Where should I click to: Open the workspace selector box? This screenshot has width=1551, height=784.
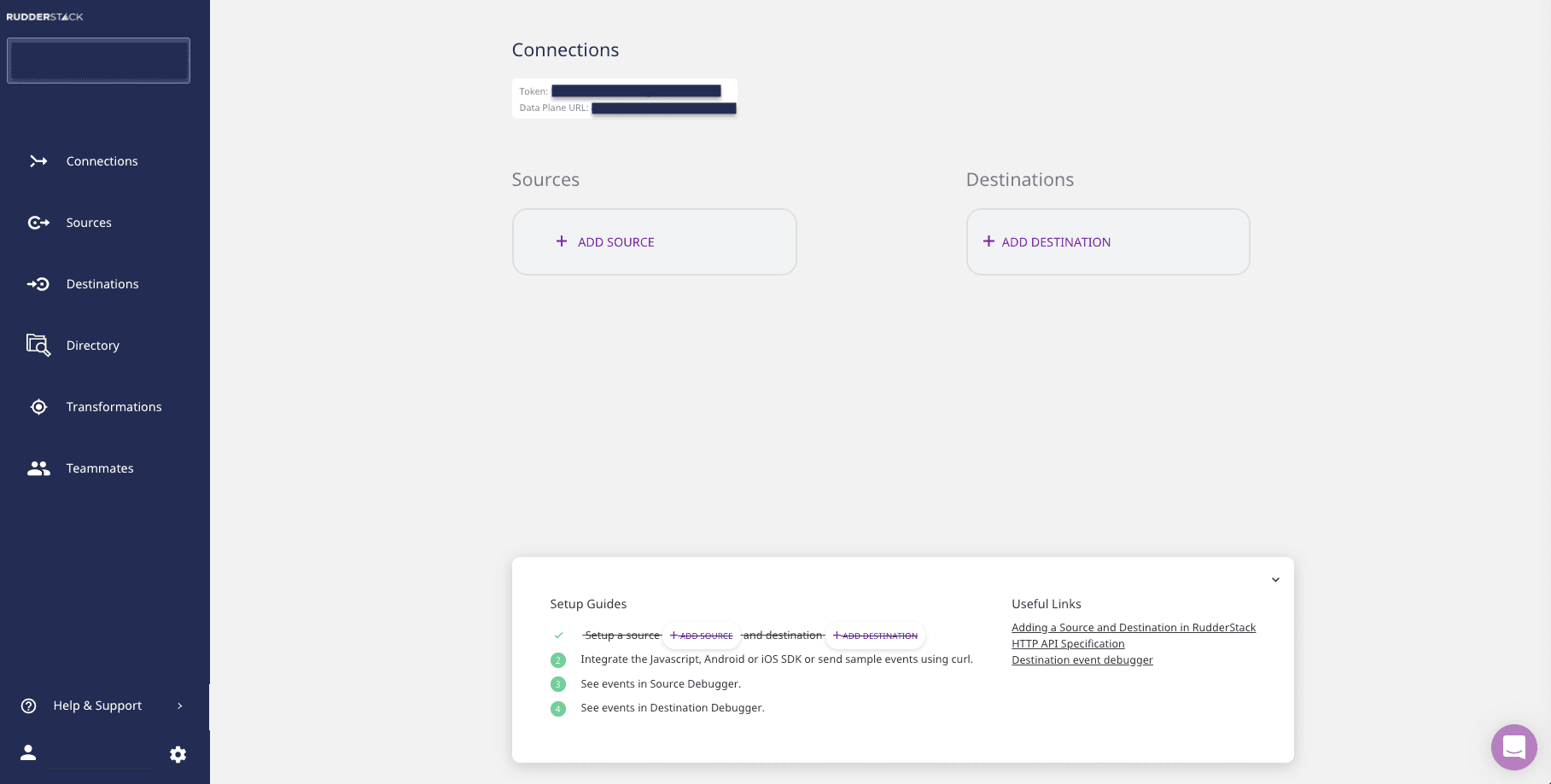pyautogui.click(x=98, y=61)
